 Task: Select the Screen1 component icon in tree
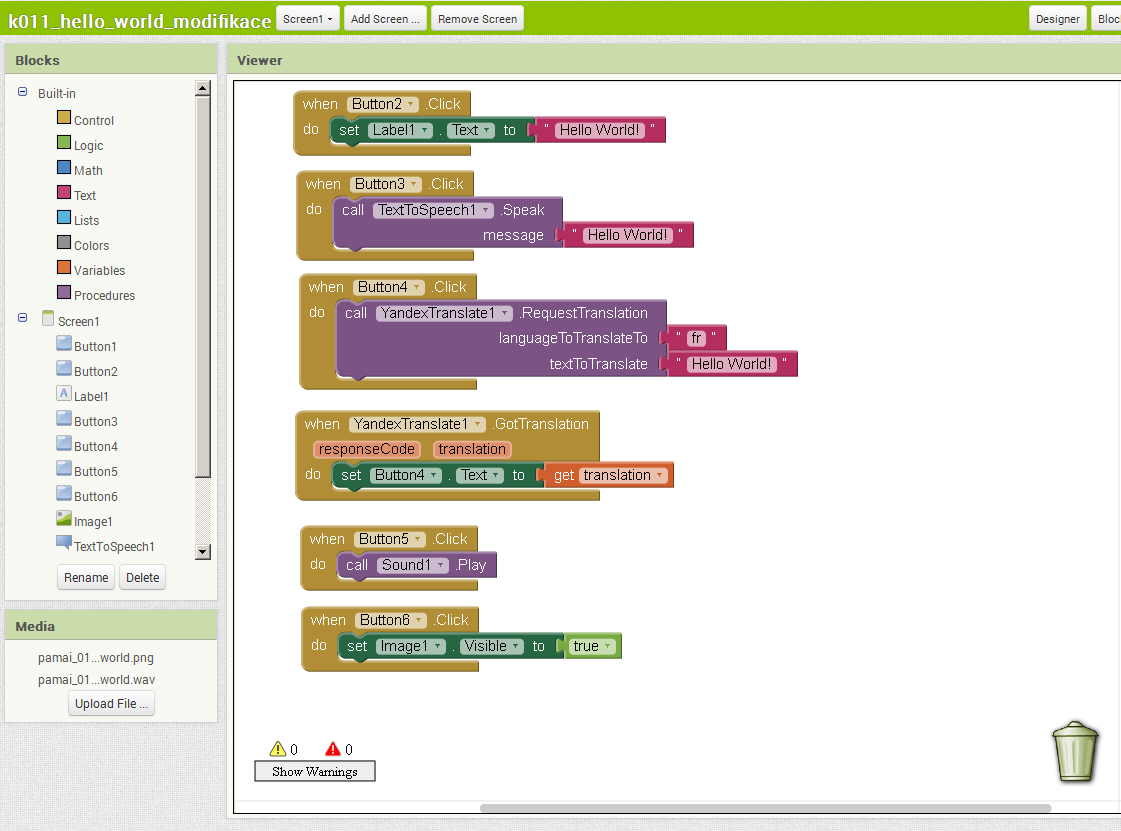48,318
